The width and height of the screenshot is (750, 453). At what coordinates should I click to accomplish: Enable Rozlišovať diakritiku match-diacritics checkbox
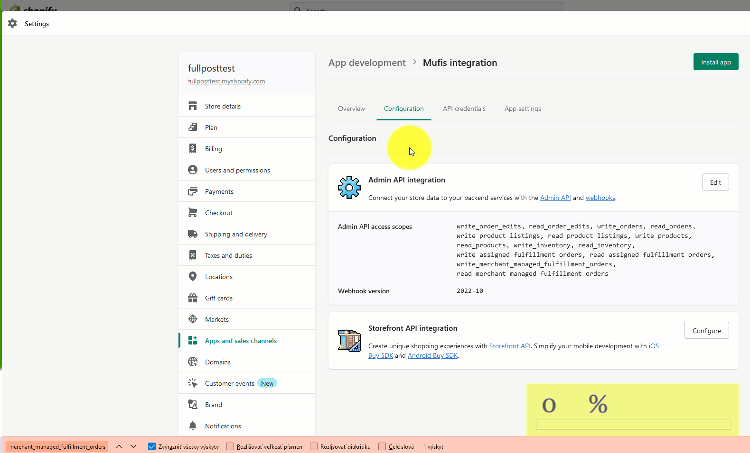click(x=314, y=446)
